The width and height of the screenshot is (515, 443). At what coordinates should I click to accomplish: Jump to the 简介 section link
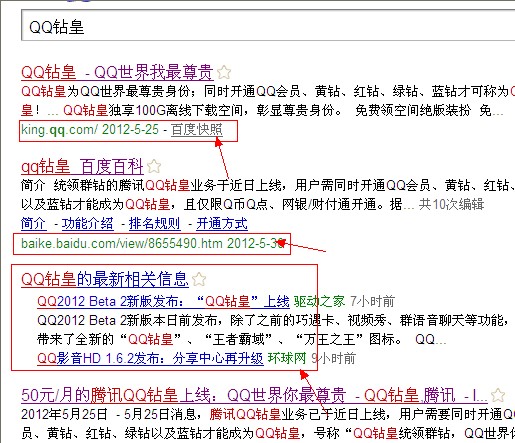pos(34,224)
